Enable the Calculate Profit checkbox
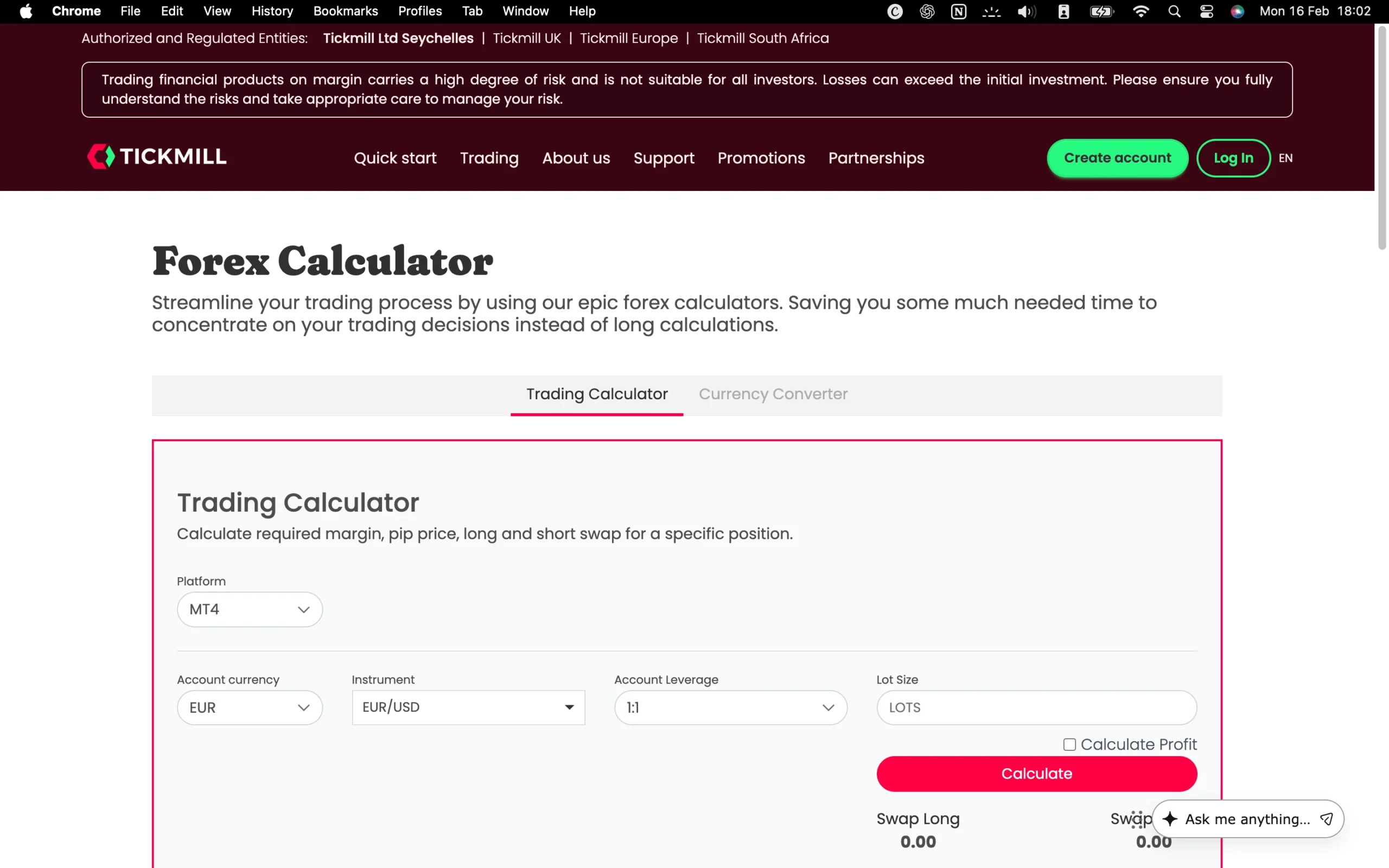 click(x=1069, y=744)
